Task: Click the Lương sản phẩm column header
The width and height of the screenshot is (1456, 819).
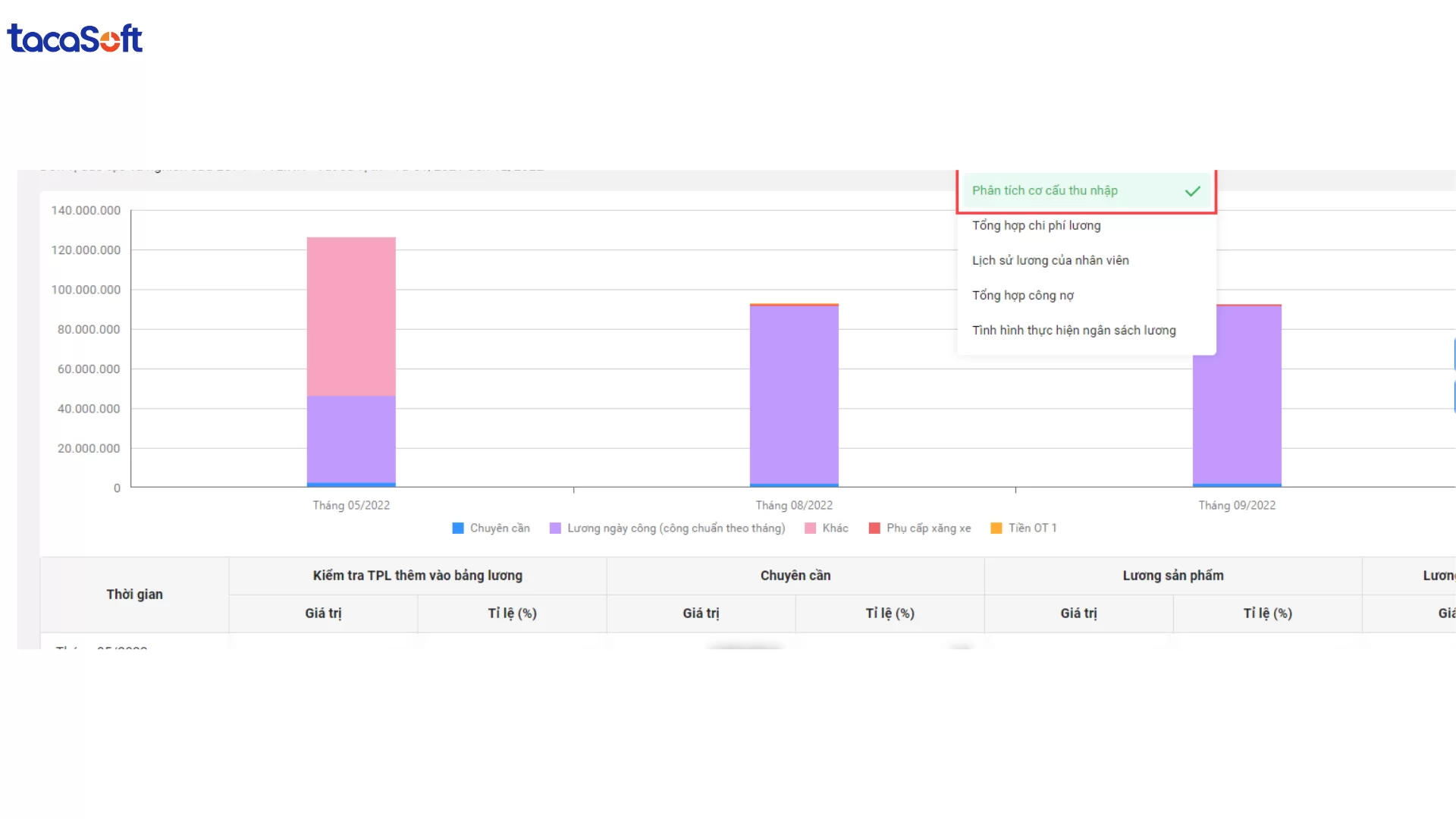Action: (1172, 576)
